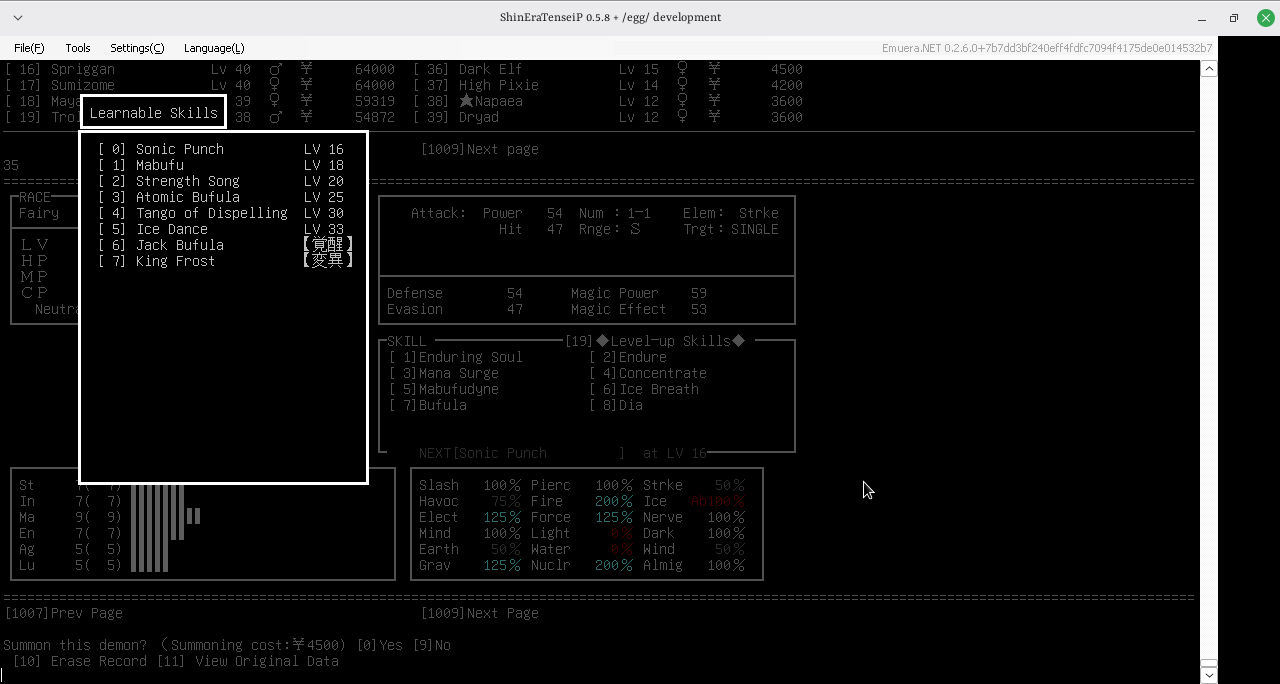Click [4]Concentrate skill
Image resolution: width=1280 pixels, height=684 pixels.
[648, 373]
